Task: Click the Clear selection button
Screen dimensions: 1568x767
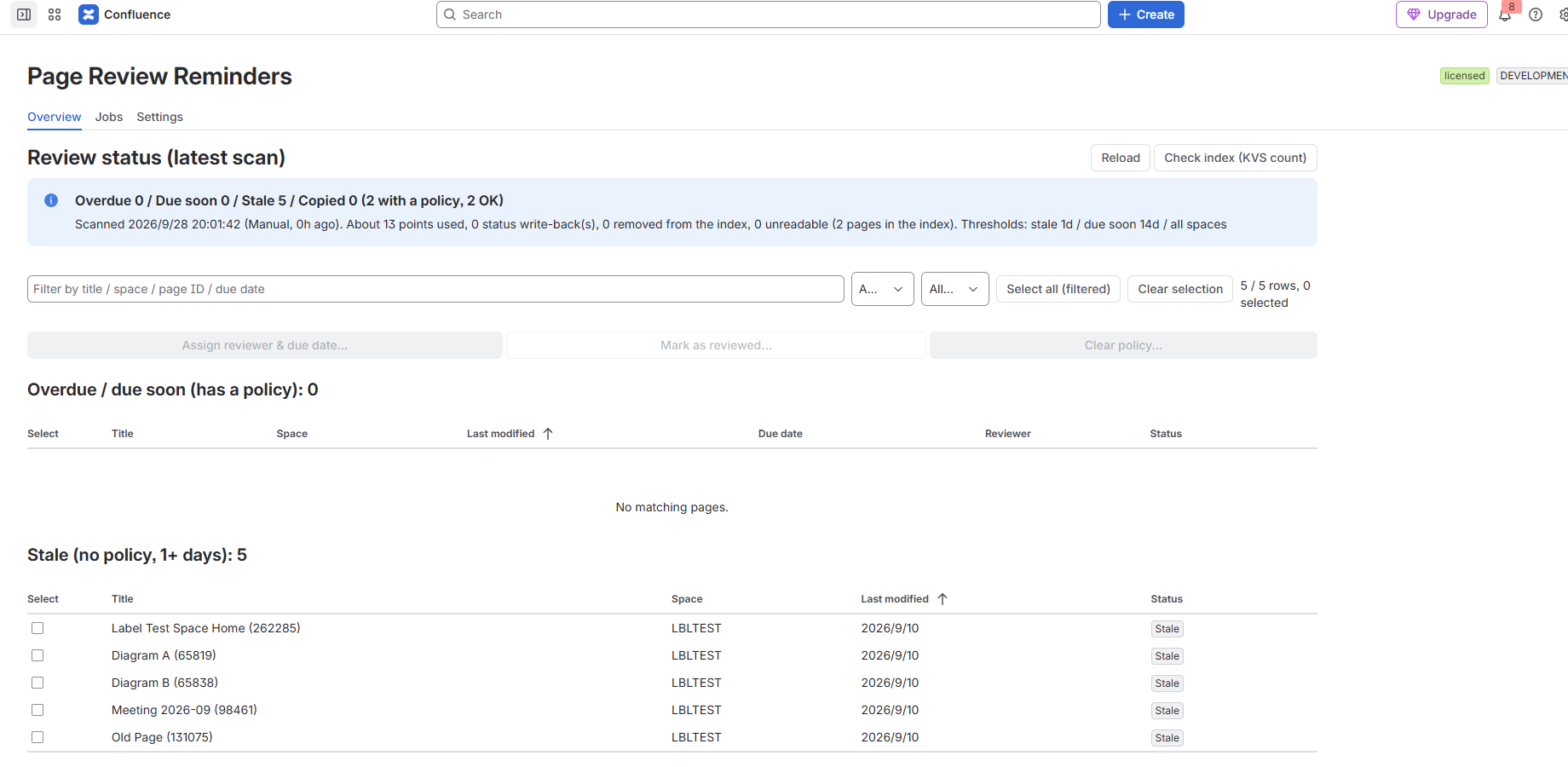Action: pyautogui.click(x=1180, y=289)
